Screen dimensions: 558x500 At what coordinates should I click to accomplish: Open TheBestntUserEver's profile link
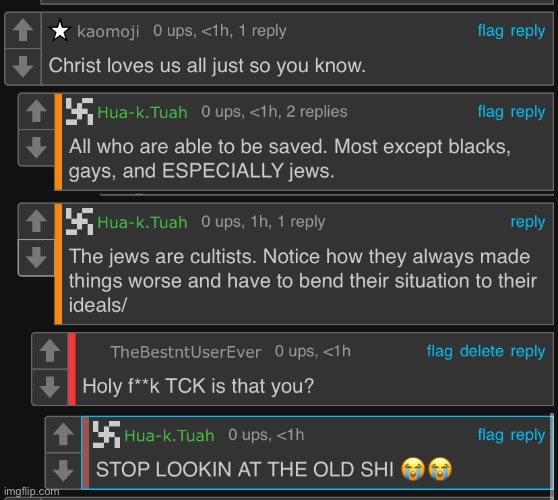(x=186, y=352)
